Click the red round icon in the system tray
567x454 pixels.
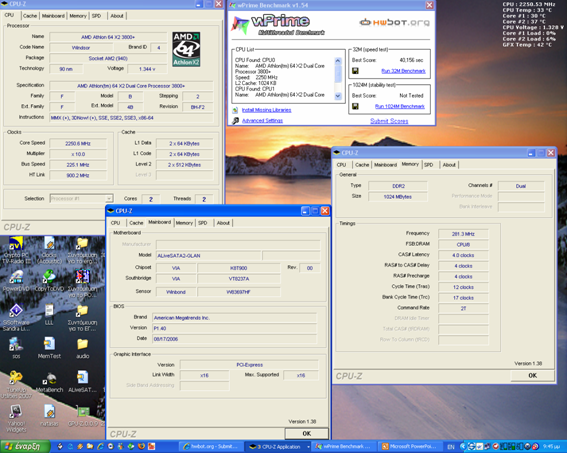[x=496, y=447]
